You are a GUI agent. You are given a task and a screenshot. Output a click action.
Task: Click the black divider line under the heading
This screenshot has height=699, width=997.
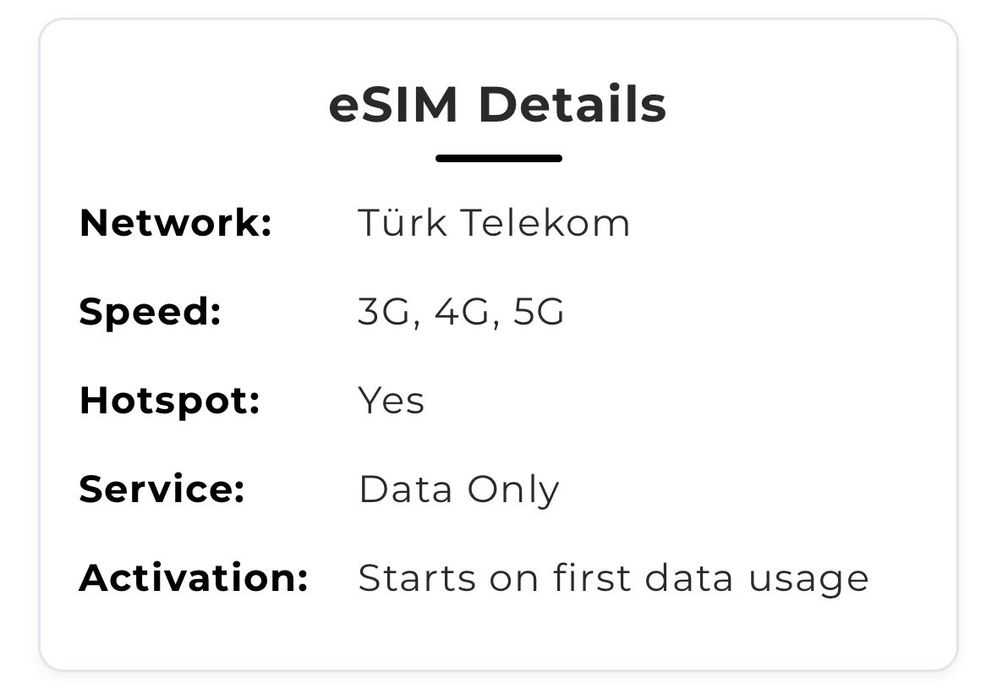(x=498, y=158)
